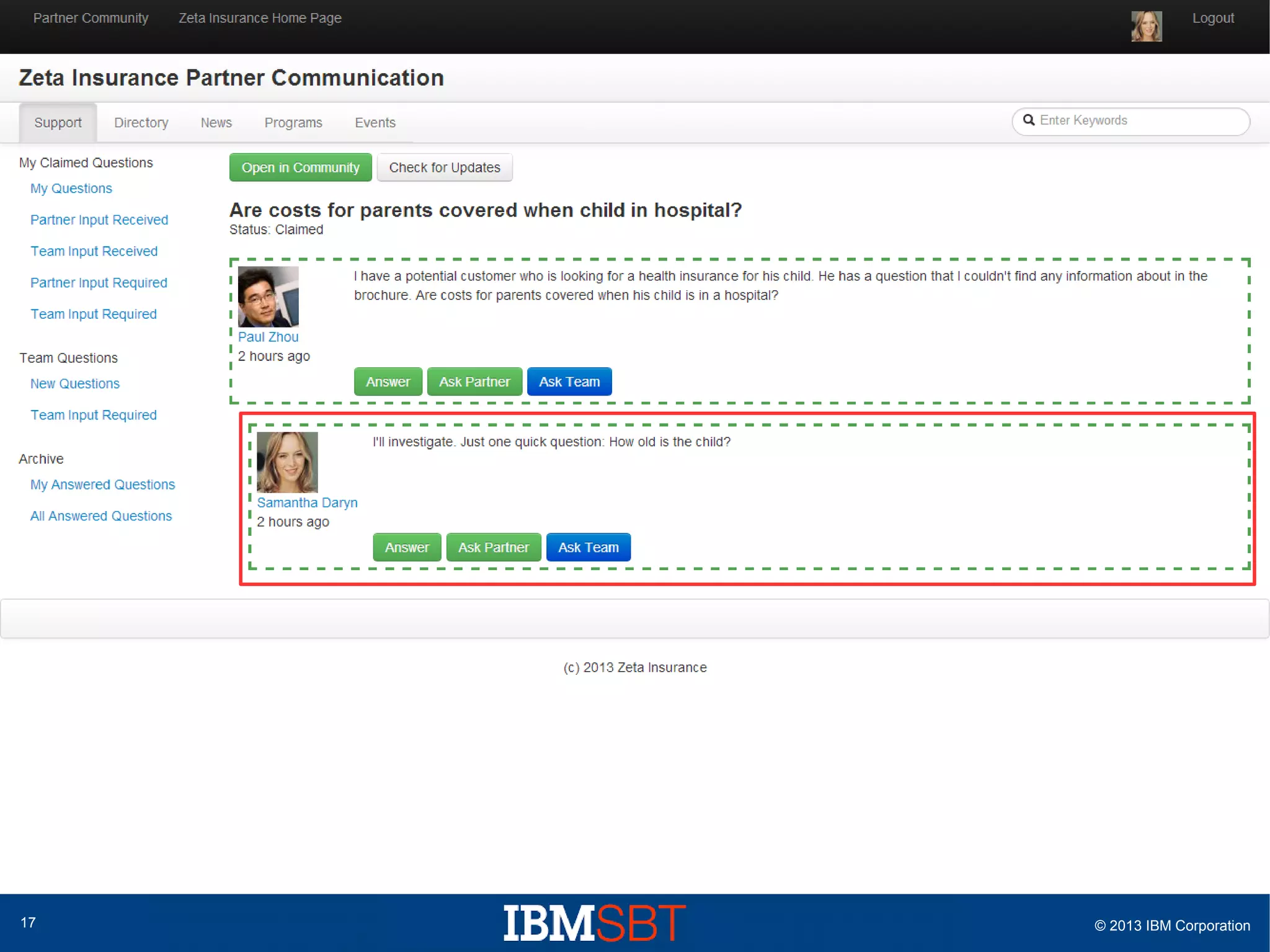Click Ask Team on Paul Zhou's post
The image size is (1270, 952).
click(569, 381)
